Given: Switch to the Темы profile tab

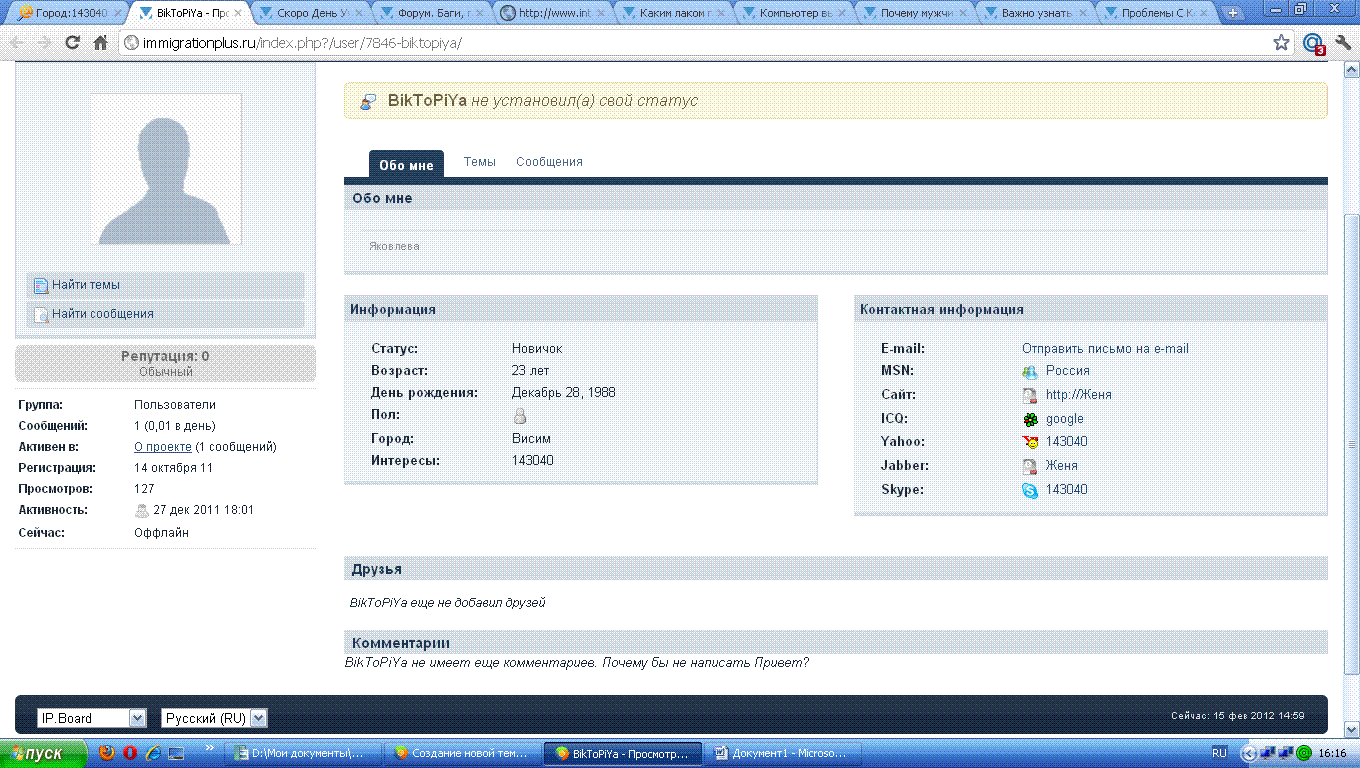Looking at the screenshot, I should tap(479, 162).
